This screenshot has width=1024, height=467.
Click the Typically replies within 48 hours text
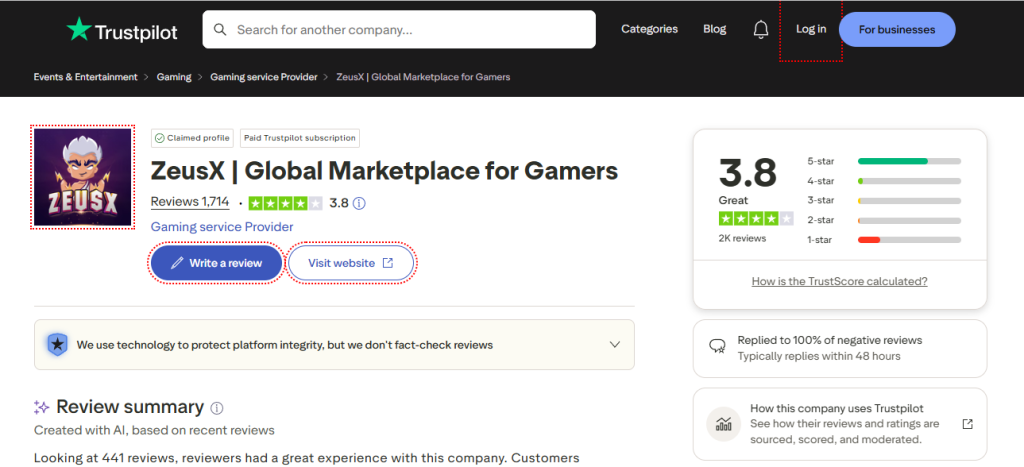click(819, 356)
